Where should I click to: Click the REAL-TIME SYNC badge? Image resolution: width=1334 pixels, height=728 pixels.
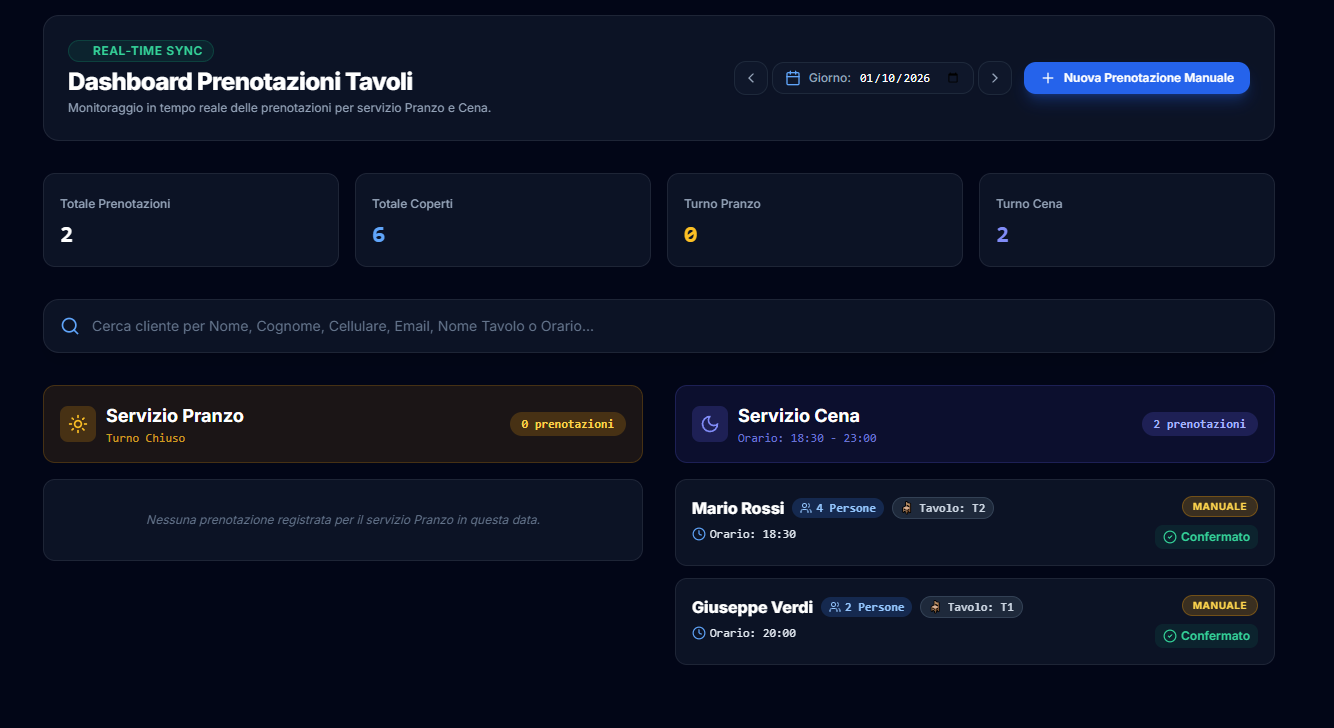[x=141, y=51]
